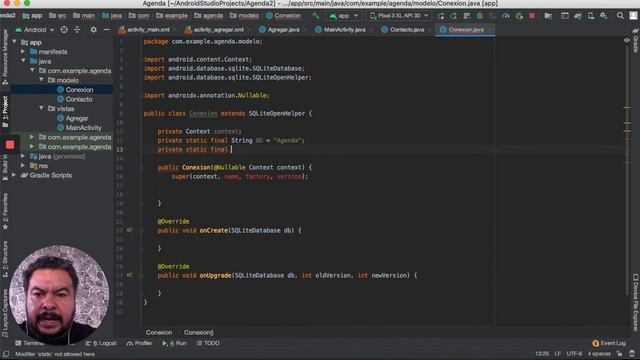Click '4 spaces' indent setting
The image size is (640, 360).
pyautogui.click(x=599, y=354)
